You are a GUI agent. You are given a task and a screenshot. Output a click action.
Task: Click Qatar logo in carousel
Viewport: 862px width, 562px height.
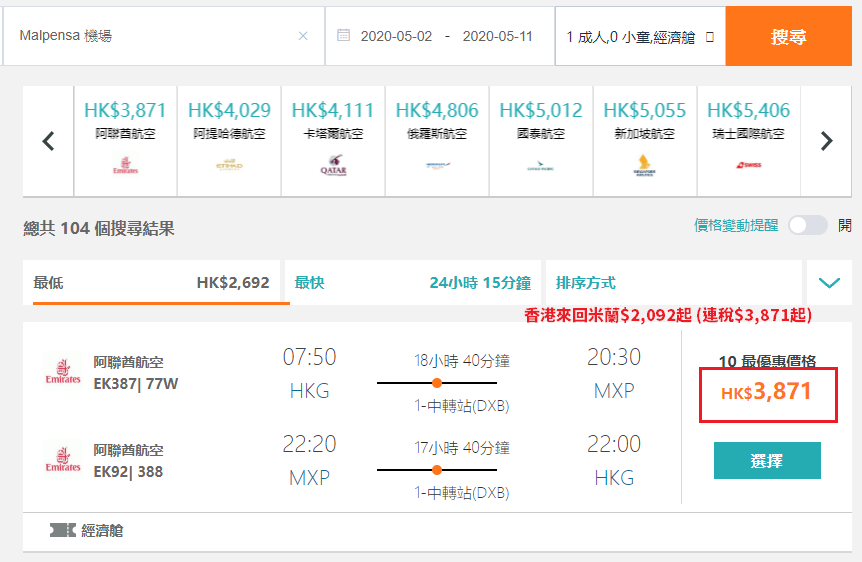333,164
